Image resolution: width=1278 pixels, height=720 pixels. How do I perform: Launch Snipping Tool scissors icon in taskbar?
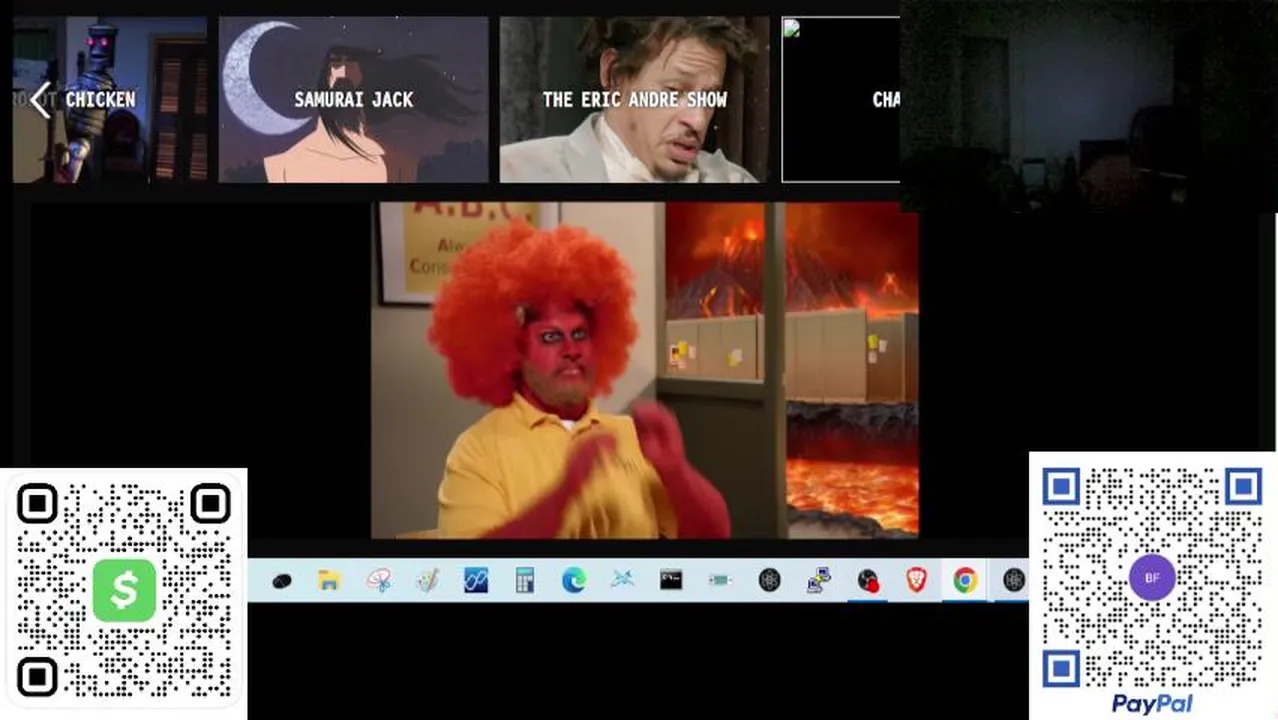click(379, 580)
